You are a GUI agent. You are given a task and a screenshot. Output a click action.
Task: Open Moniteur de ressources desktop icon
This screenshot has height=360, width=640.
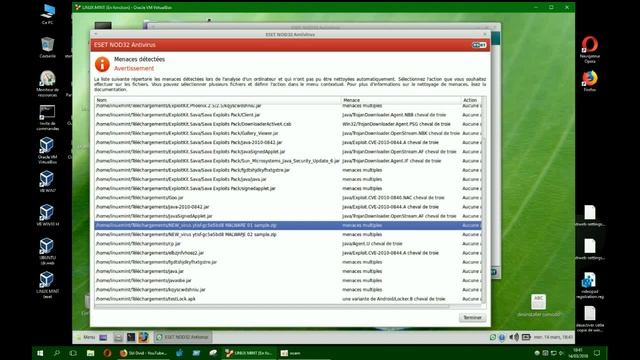tap(47, 84)
